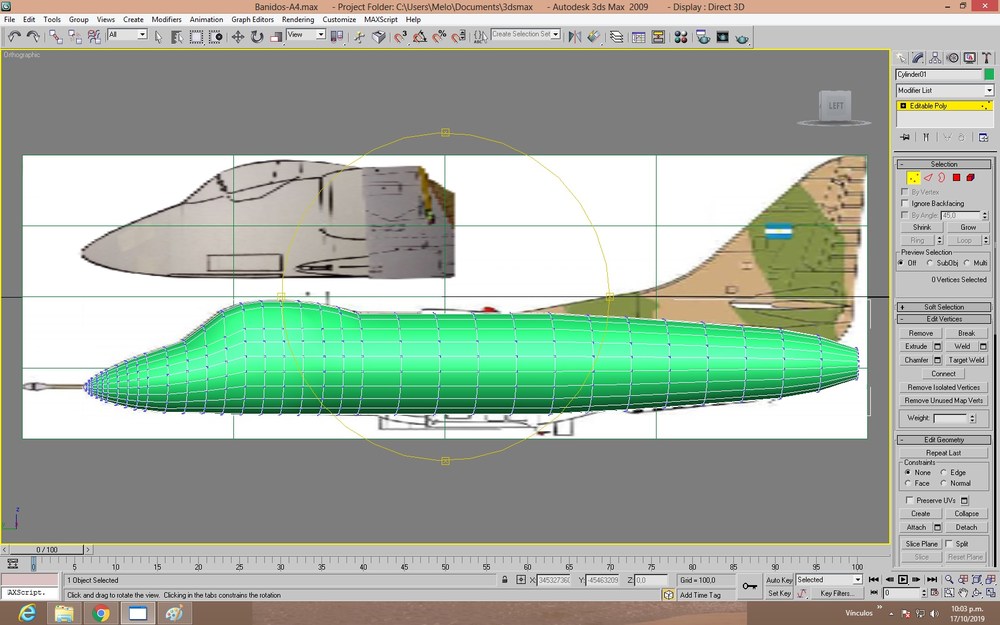Select the None constraint radio button

coord(908,472)
